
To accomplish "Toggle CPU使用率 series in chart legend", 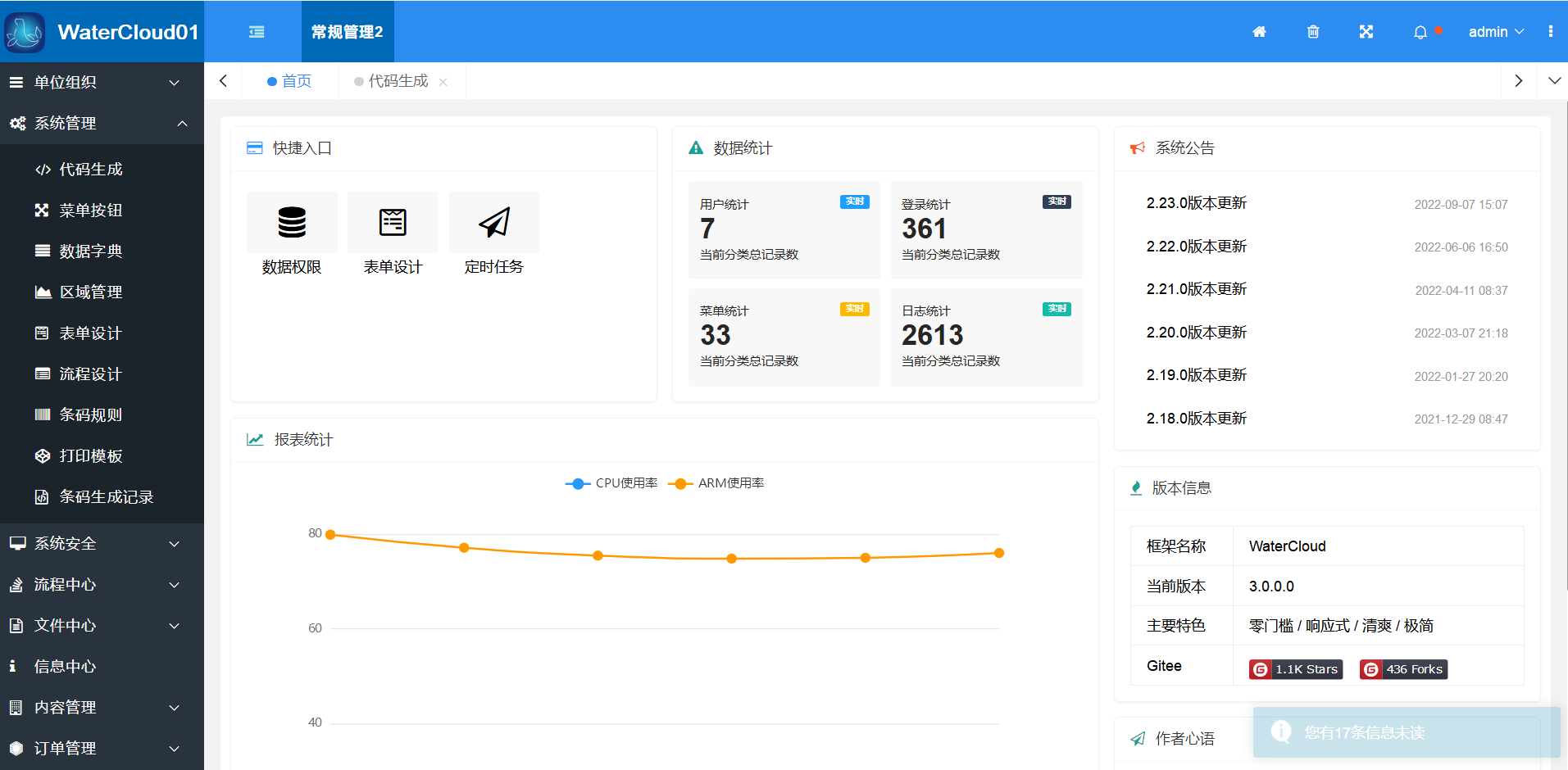I will (611, 483).
